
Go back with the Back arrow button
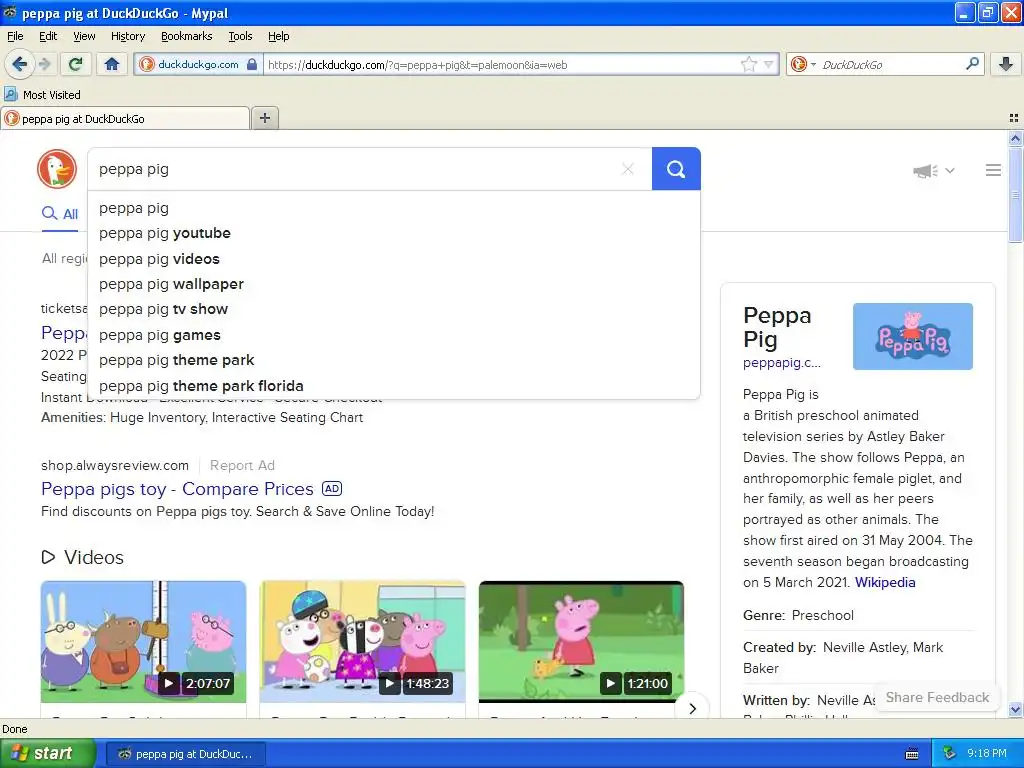point(19,64)
